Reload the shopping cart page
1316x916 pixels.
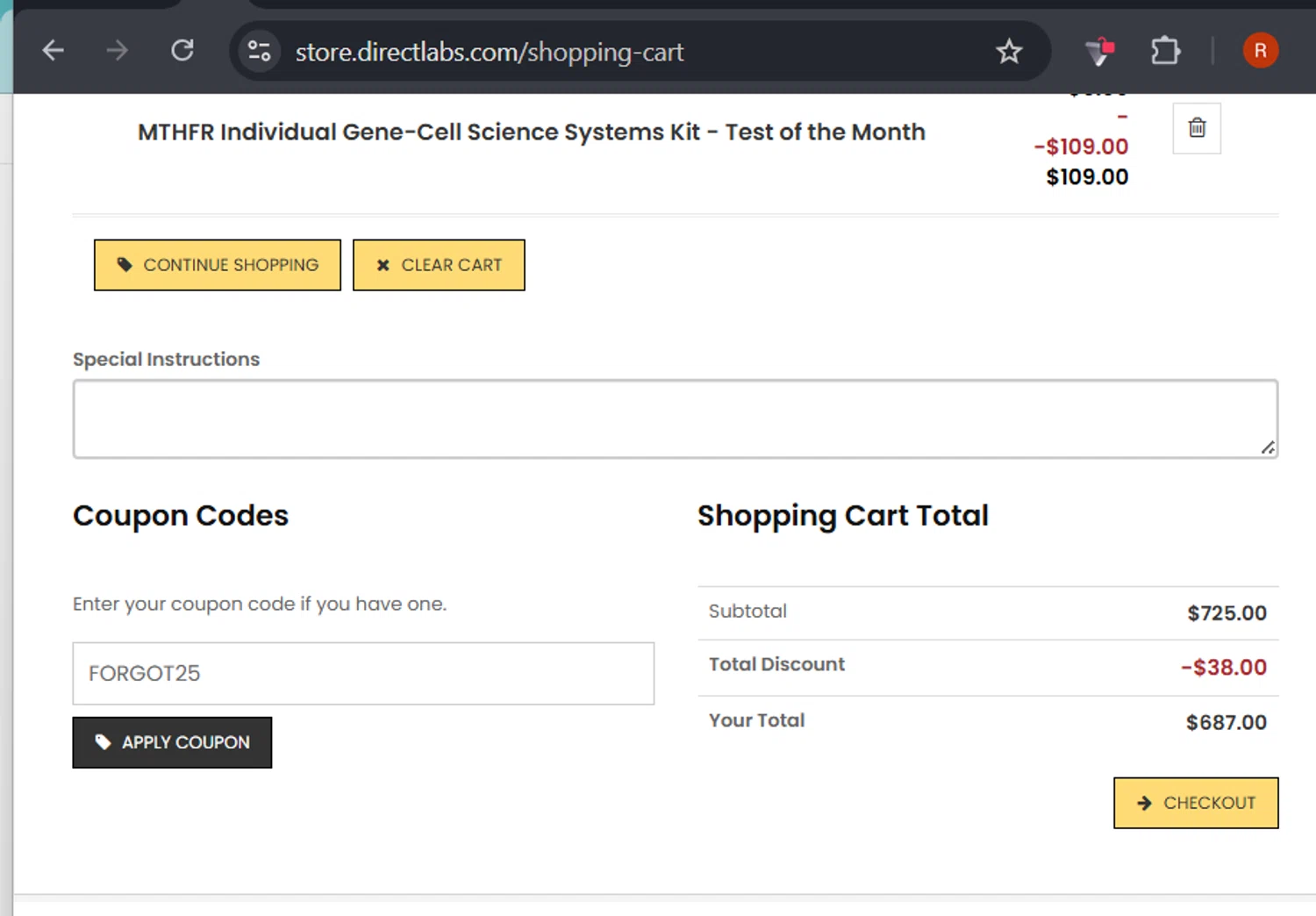(182, 51)
